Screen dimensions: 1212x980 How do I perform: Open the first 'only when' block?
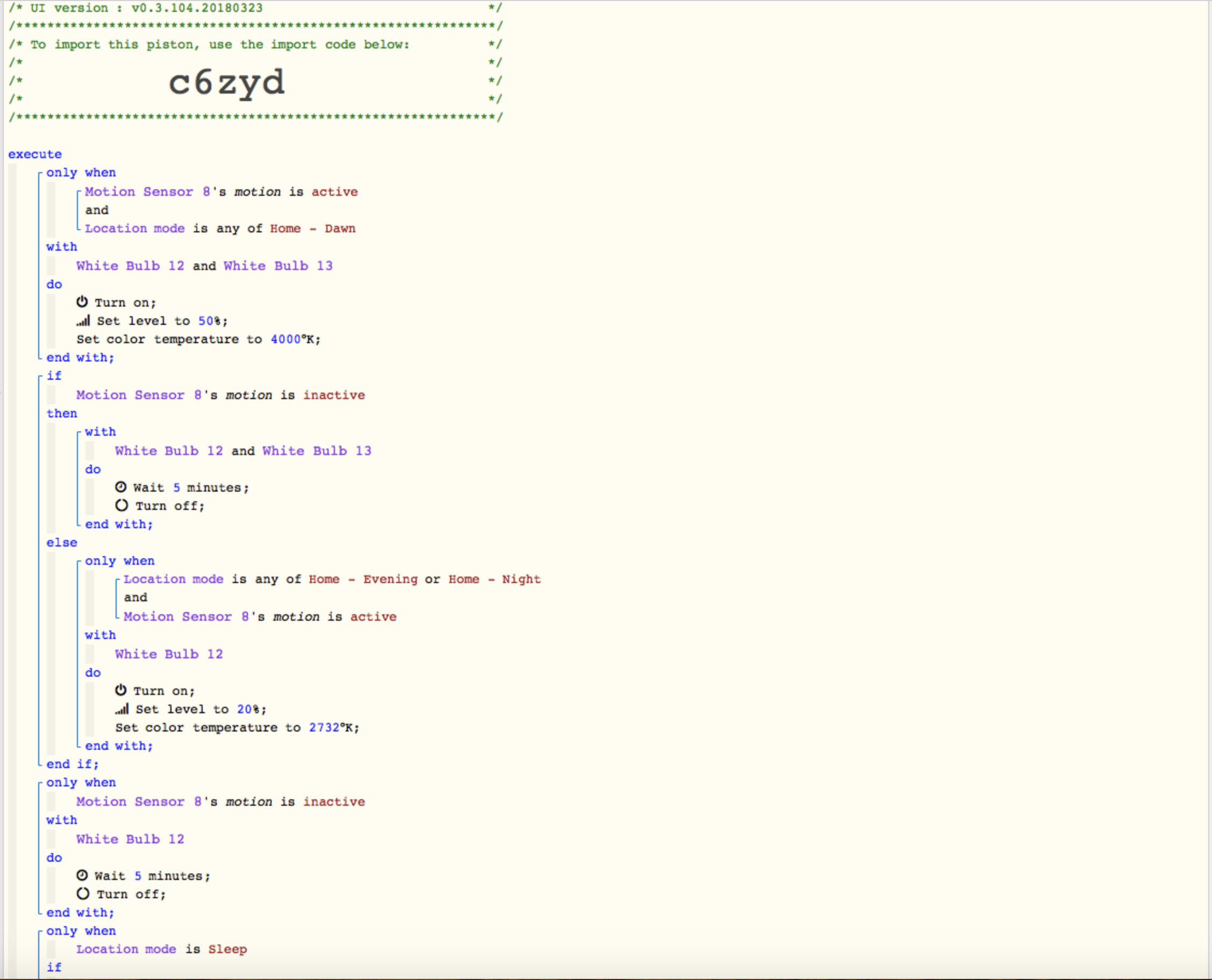click(x=81, y=173)
